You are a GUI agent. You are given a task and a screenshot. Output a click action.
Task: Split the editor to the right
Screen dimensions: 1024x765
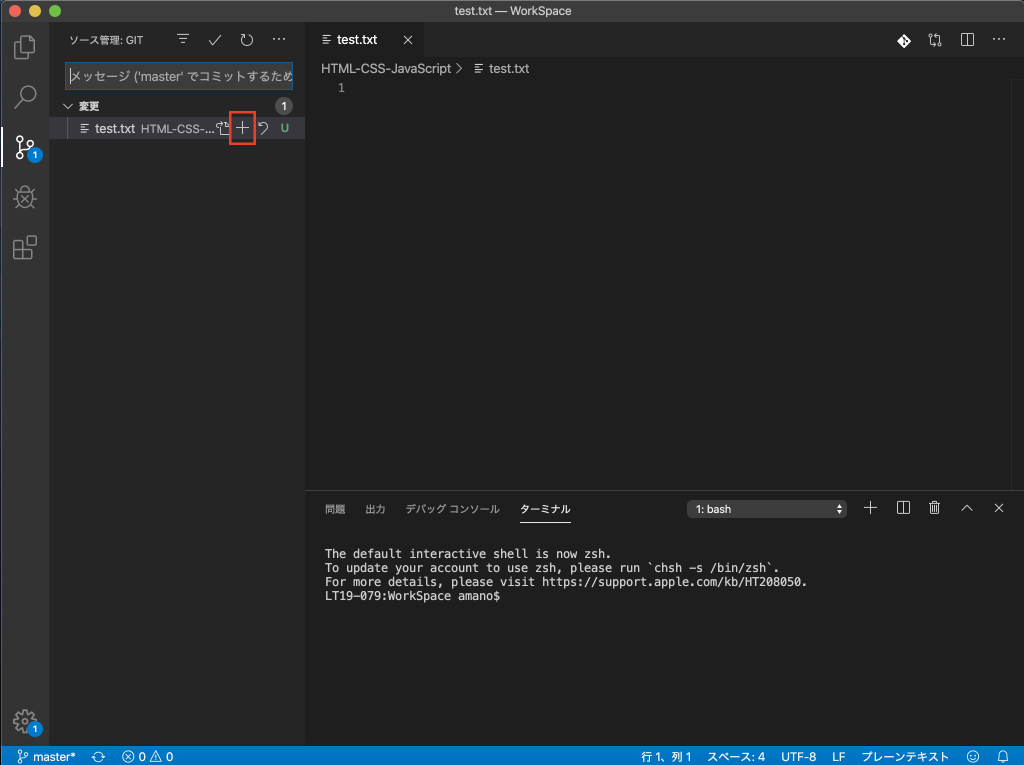[x=967, y=40]
